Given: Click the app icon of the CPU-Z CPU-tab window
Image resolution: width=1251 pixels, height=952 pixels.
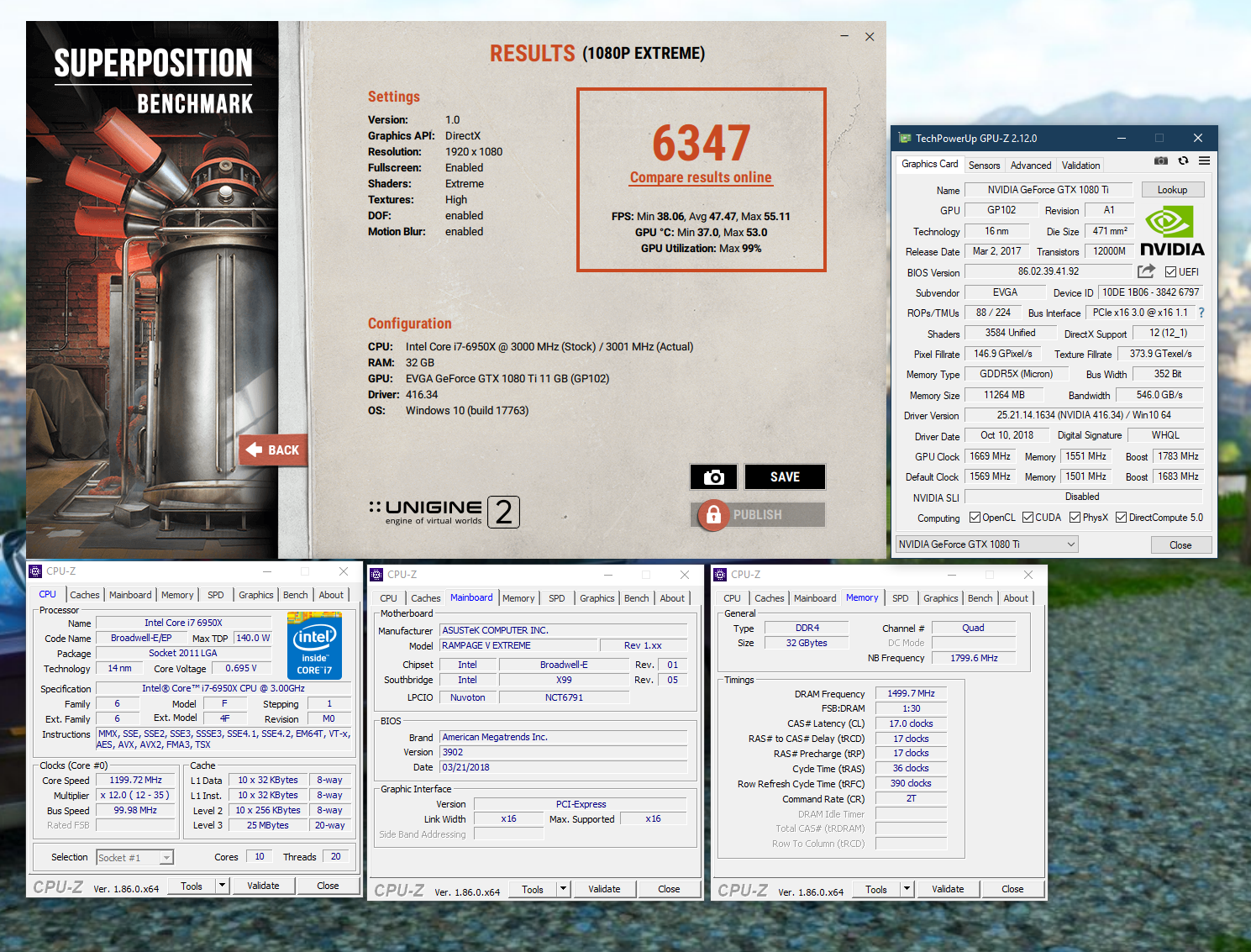Looking at the screenshot, I should tap(35, 571).
